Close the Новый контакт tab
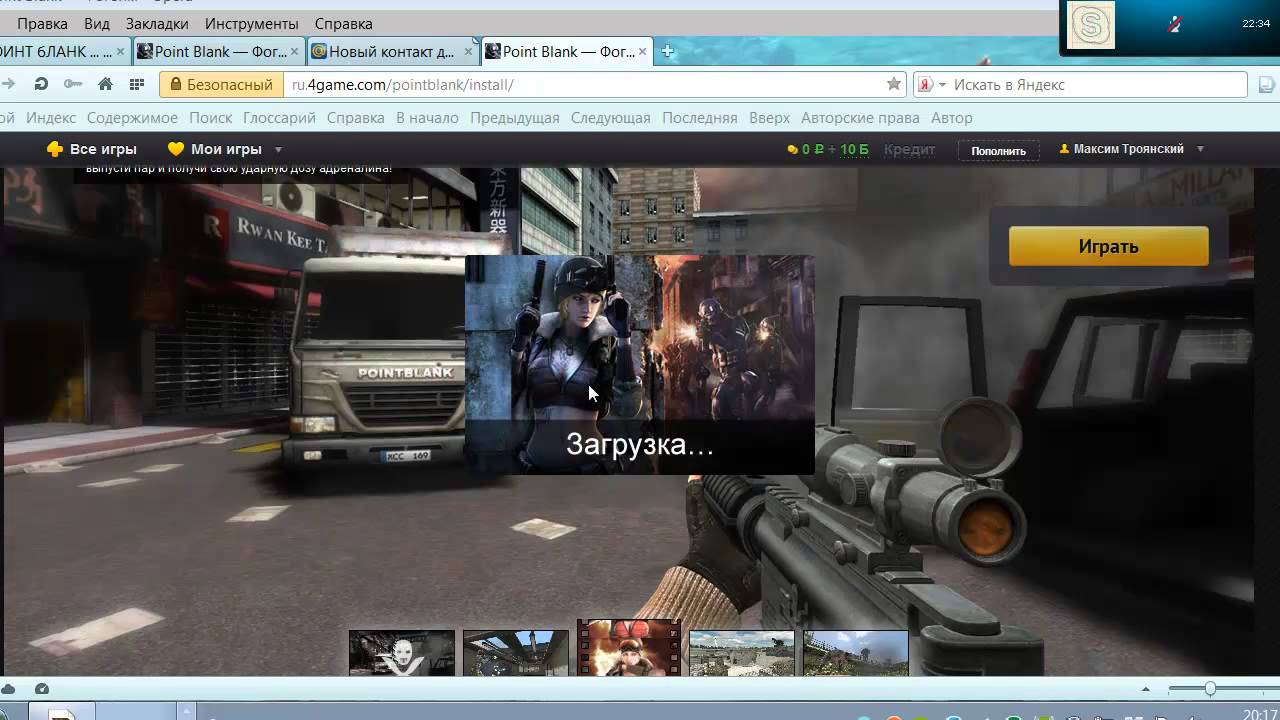 click(468, 51)
